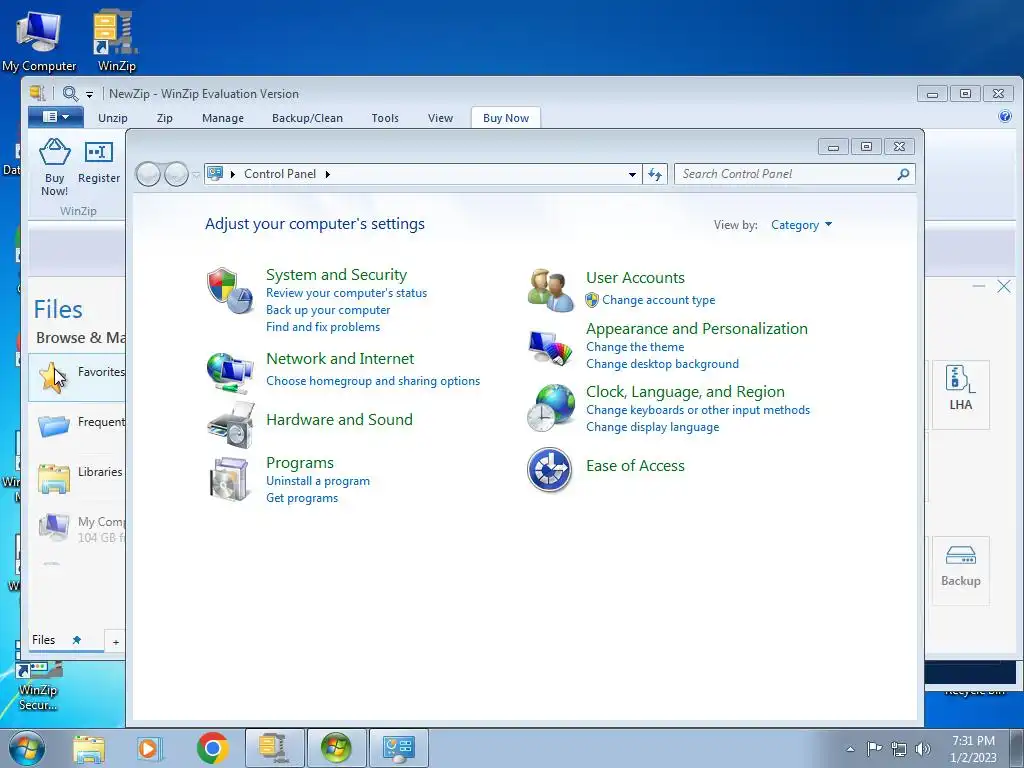Switch to the Backup/Clean ribbon tab
The height and width of the screenshot is (768, 1024).
307,118
